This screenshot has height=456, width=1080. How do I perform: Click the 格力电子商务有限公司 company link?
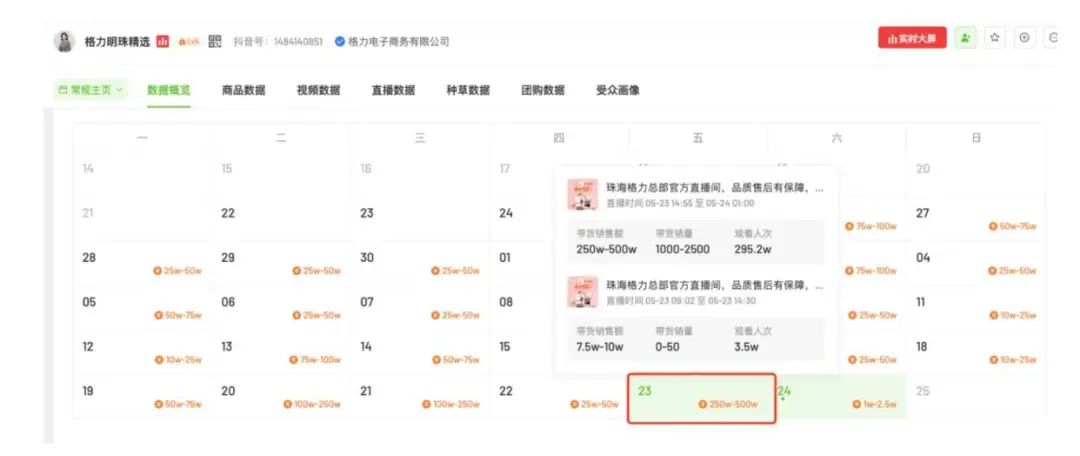tap(398, 41)
